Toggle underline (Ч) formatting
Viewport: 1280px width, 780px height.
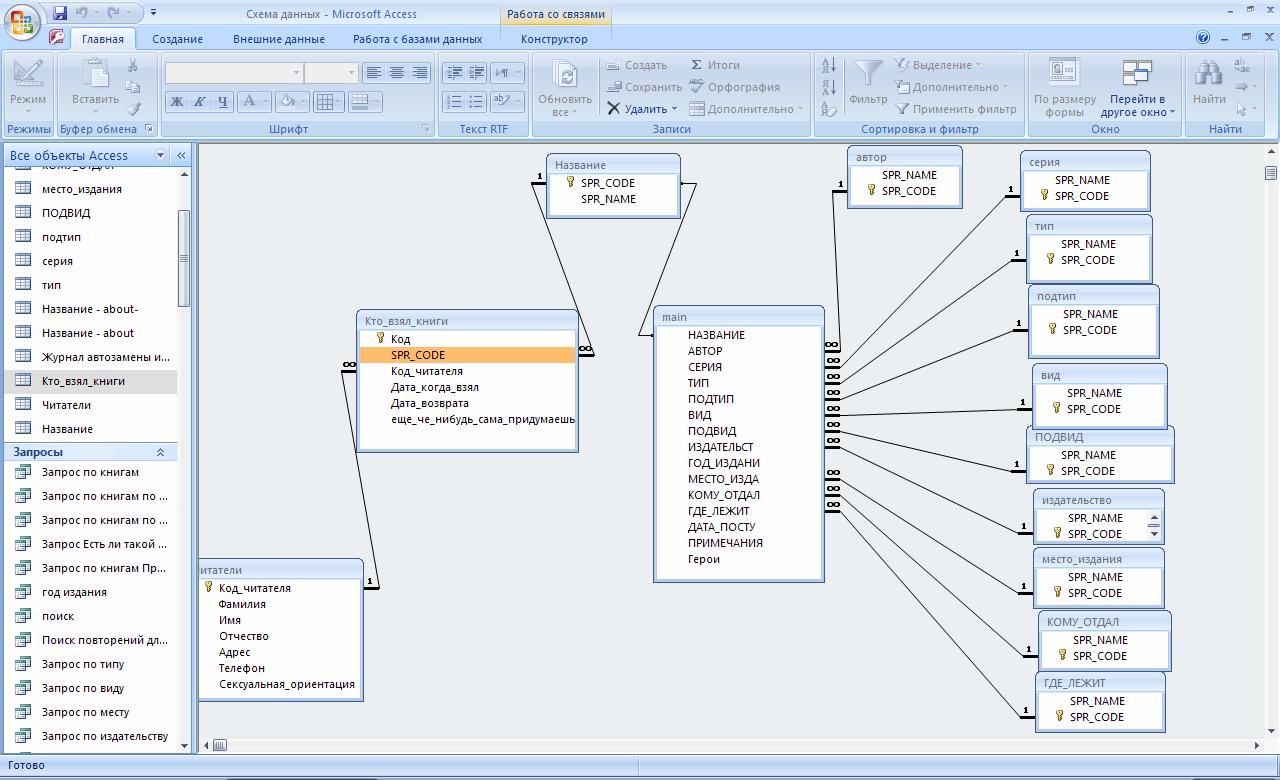[x=222, y=101]
